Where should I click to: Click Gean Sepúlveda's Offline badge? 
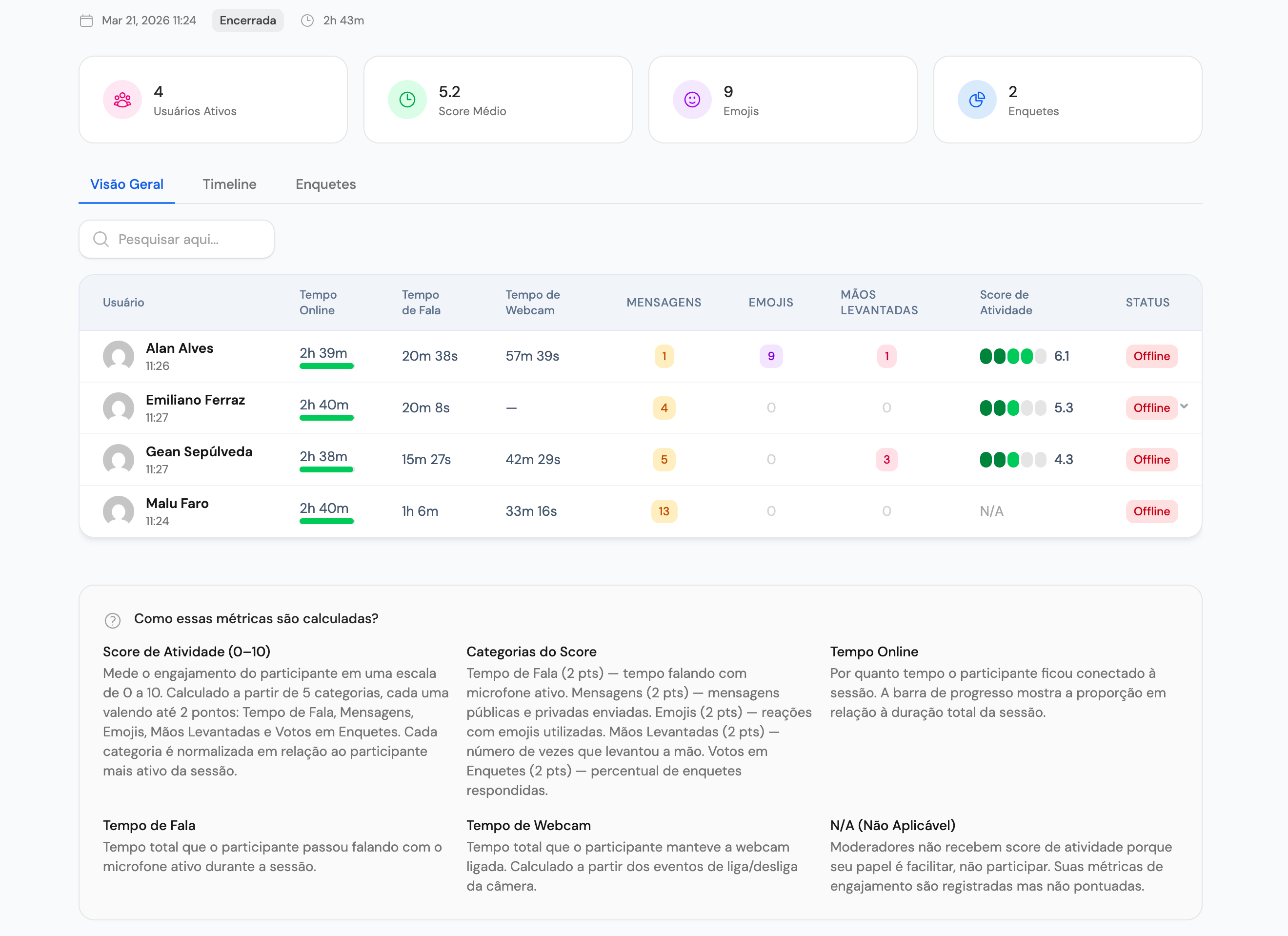coord(1151,460)
